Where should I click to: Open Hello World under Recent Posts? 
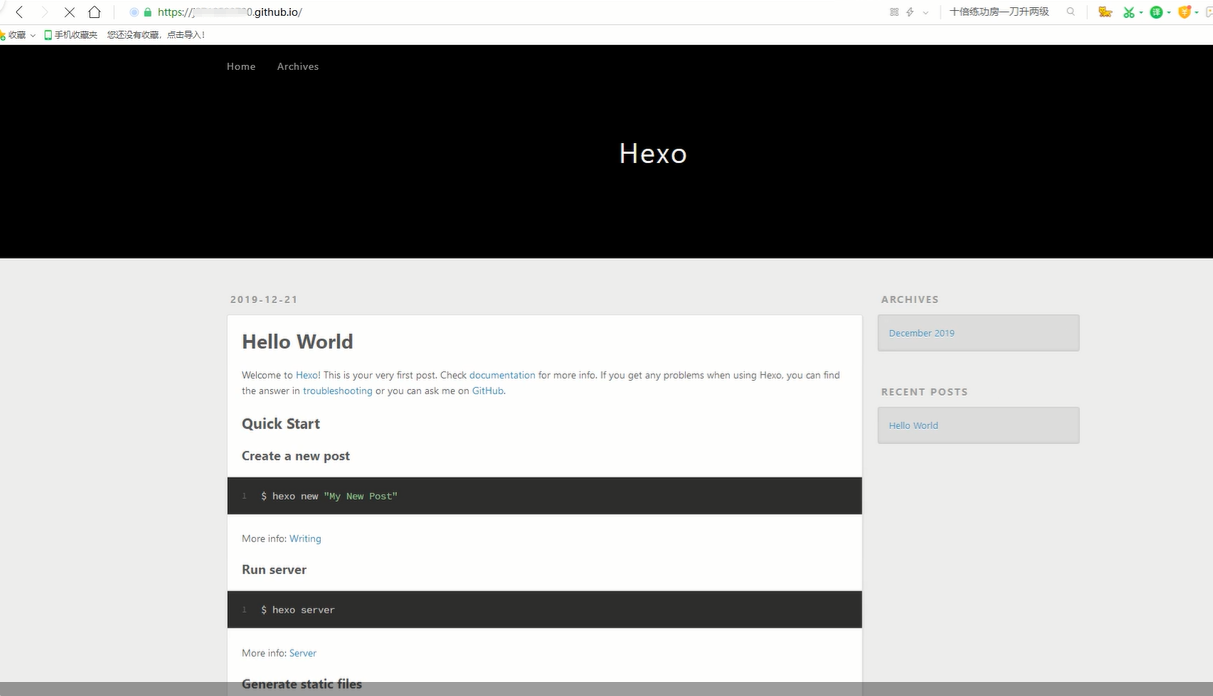tap(913, 426)
